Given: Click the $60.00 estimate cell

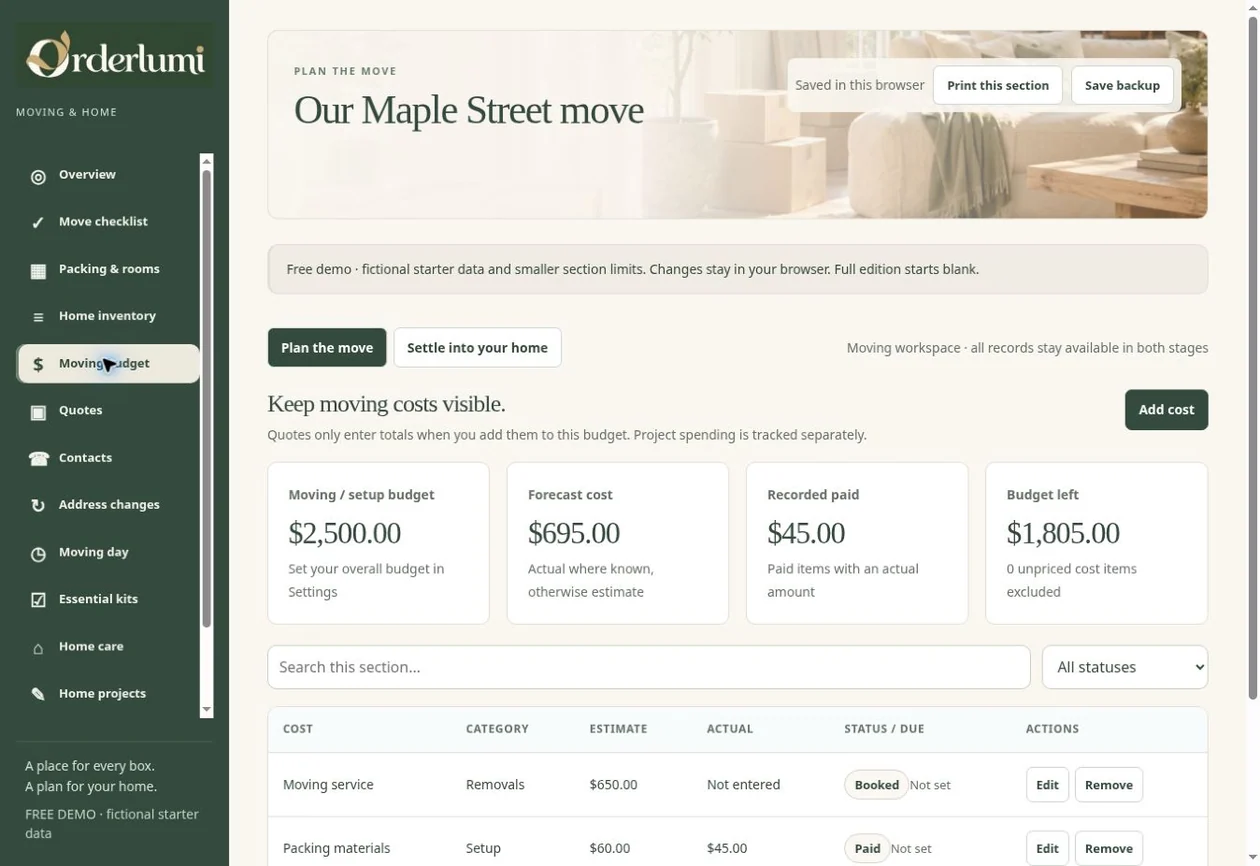Looking at the screenshot, I should pos(610,848).
